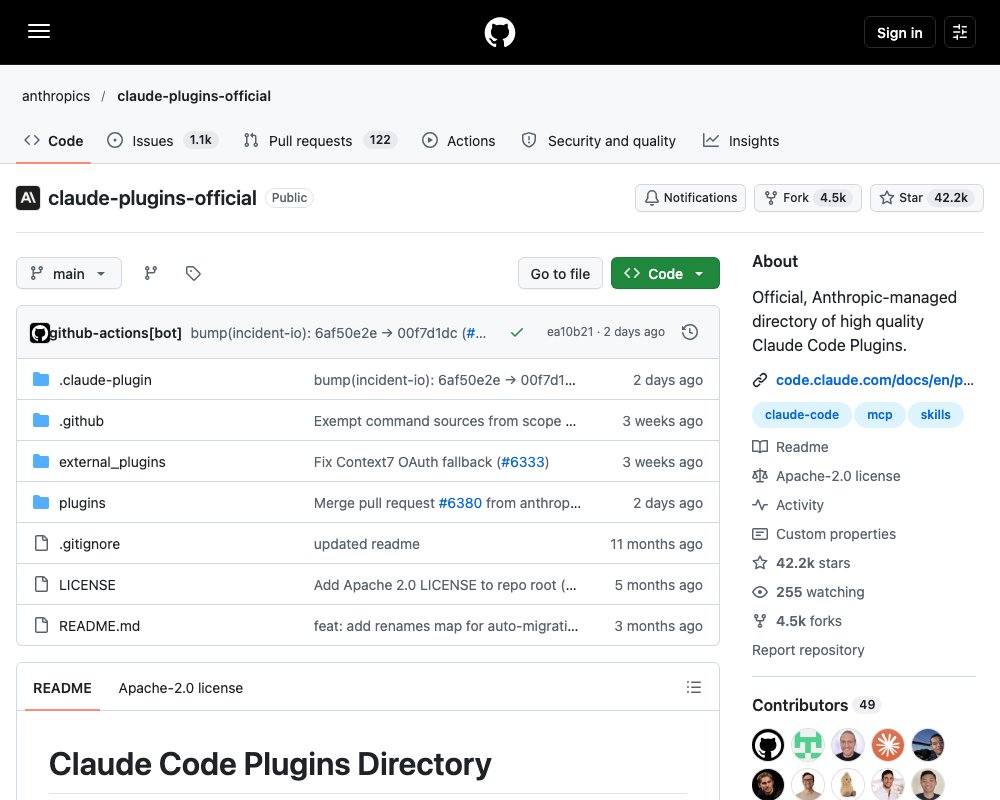Click the orange starburst contributor avatar
1000x800 pixels.
point(888,744)
